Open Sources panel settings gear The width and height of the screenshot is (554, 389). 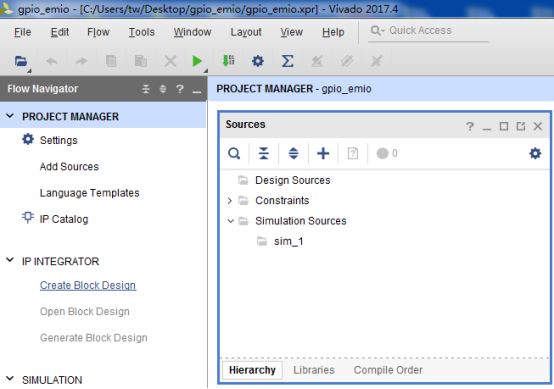[535, 153]
